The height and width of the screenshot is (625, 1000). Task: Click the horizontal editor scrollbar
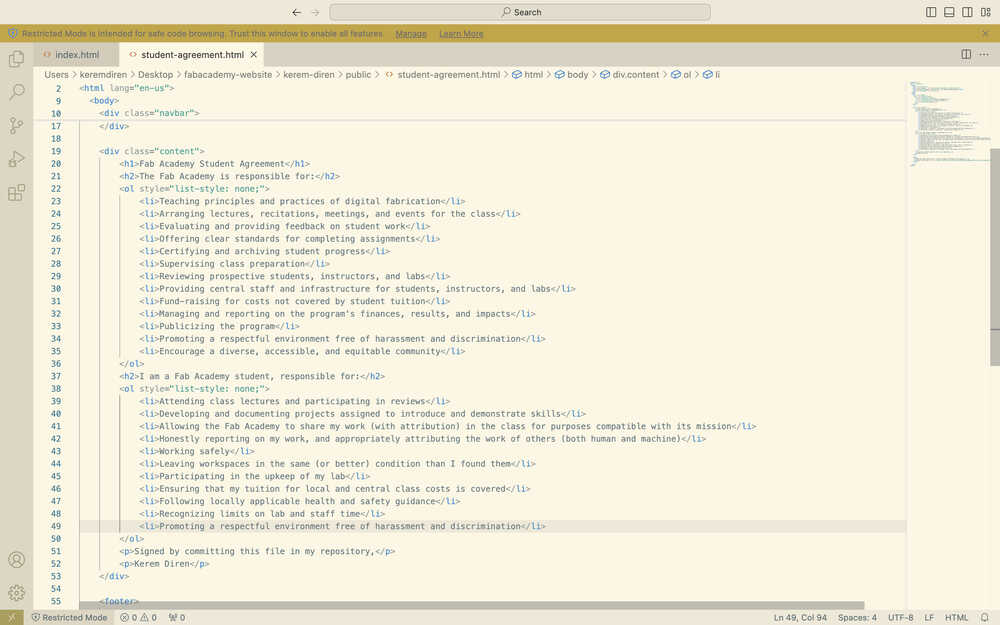tap(472, 605)
